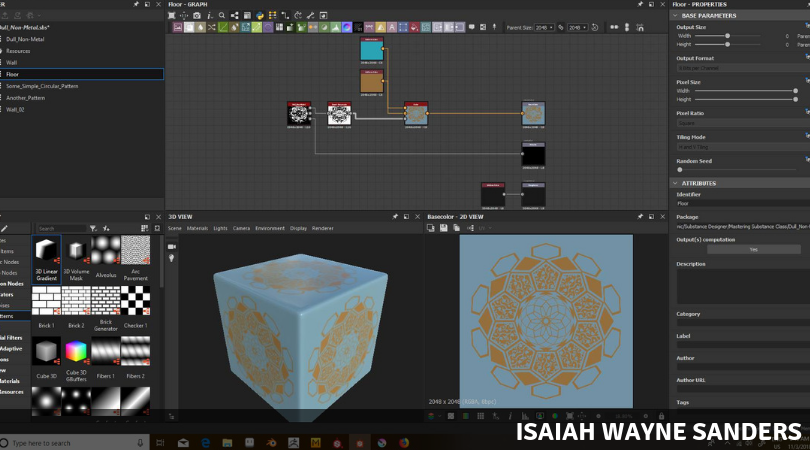Click the link icon between Parent Size dropdowns

click(563, 28)
